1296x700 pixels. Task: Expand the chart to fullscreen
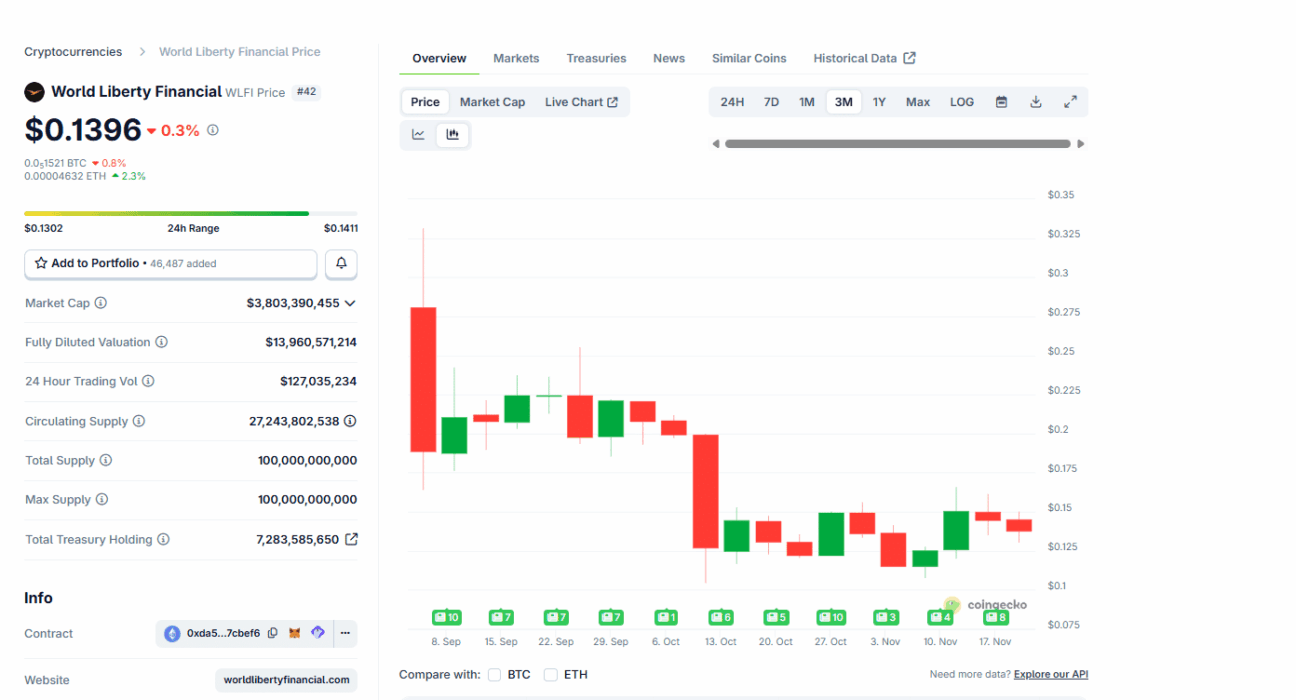pos(1070,102)
